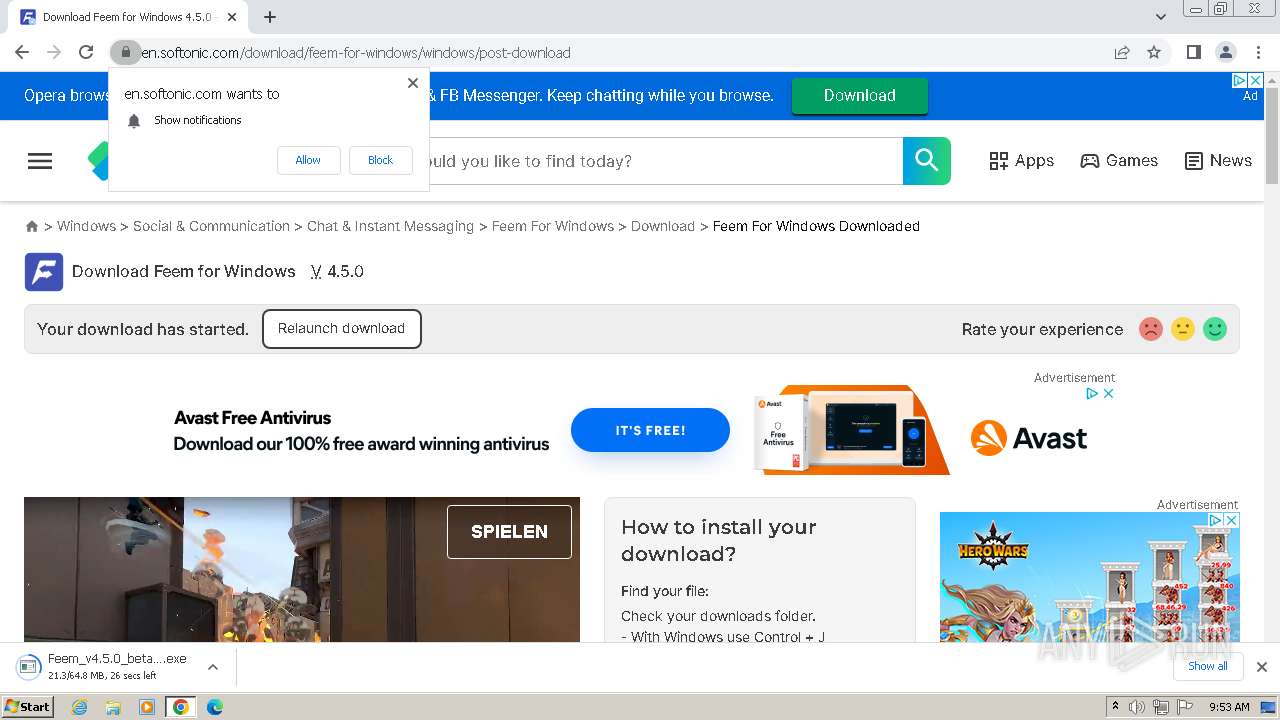Viewport: 1280px width, 720px height.
Task: Go to the home breadcrumb icon
Action: click(x=32, y=227)
